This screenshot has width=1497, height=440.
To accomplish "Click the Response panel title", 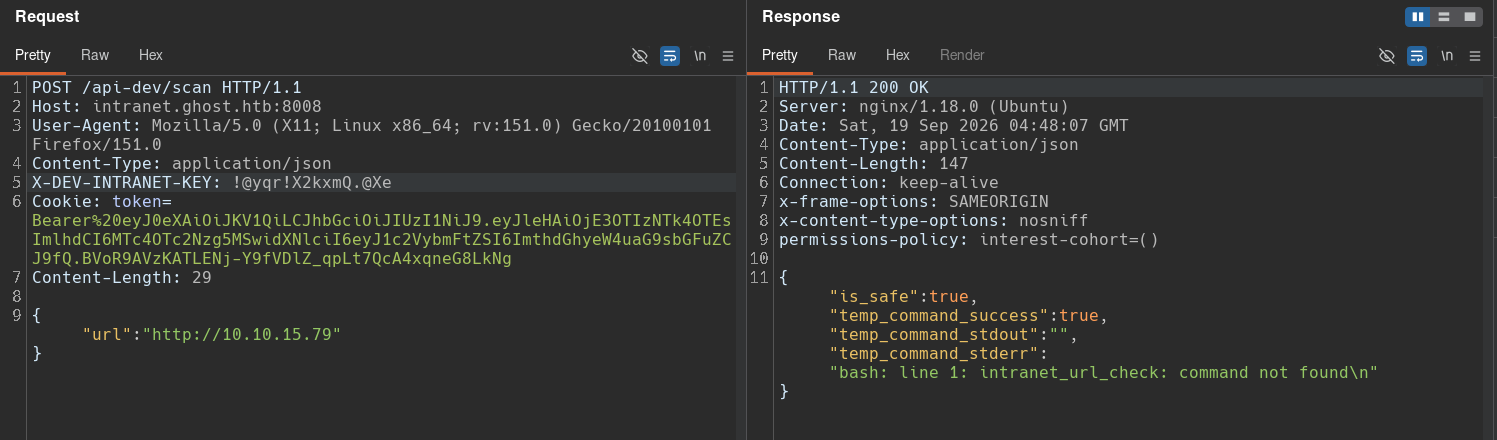I will (801, 17).
